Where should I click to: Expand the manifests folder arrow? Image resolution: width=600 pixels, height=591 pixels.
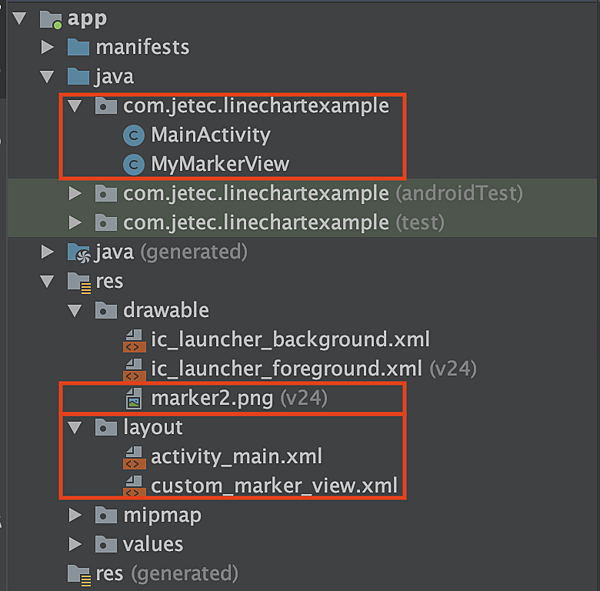click(x=47, y=47)
